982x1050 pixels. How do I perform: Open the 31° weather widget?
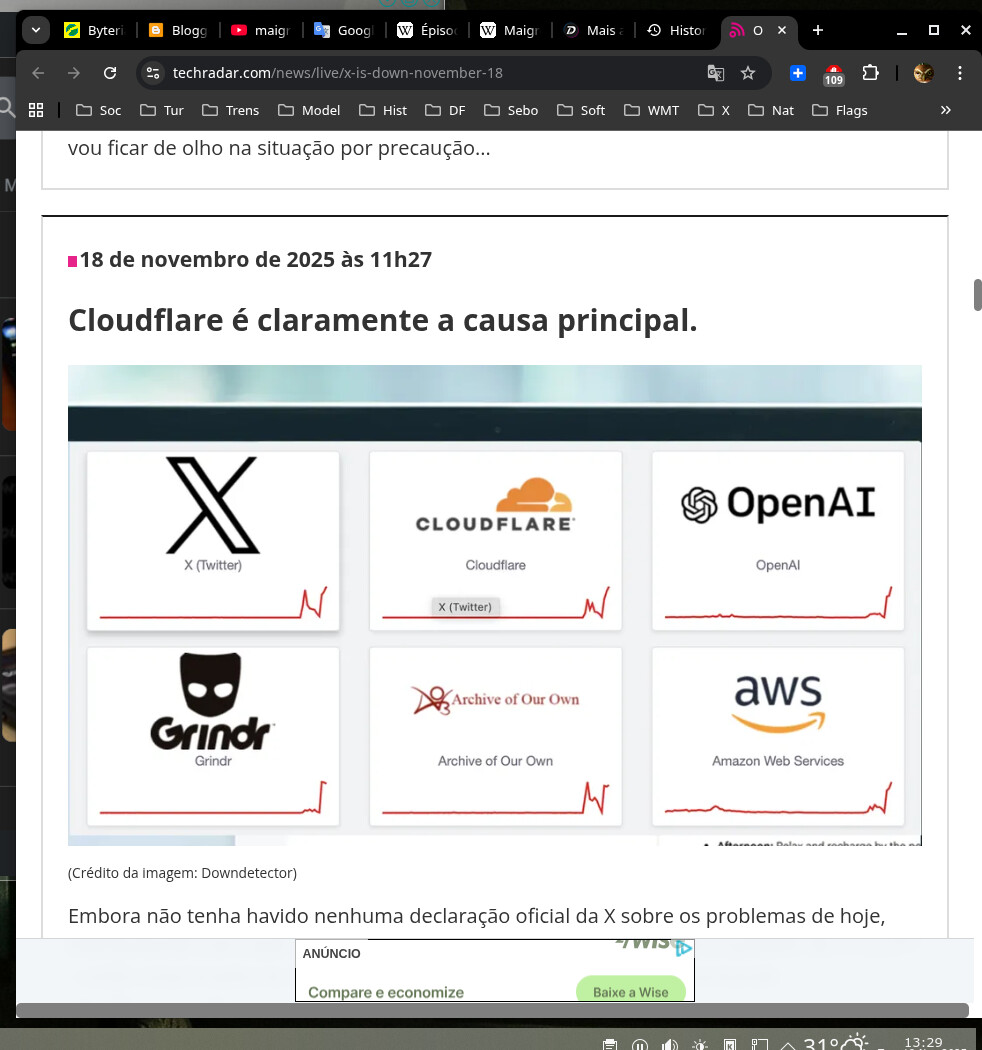pos(835,1043)
